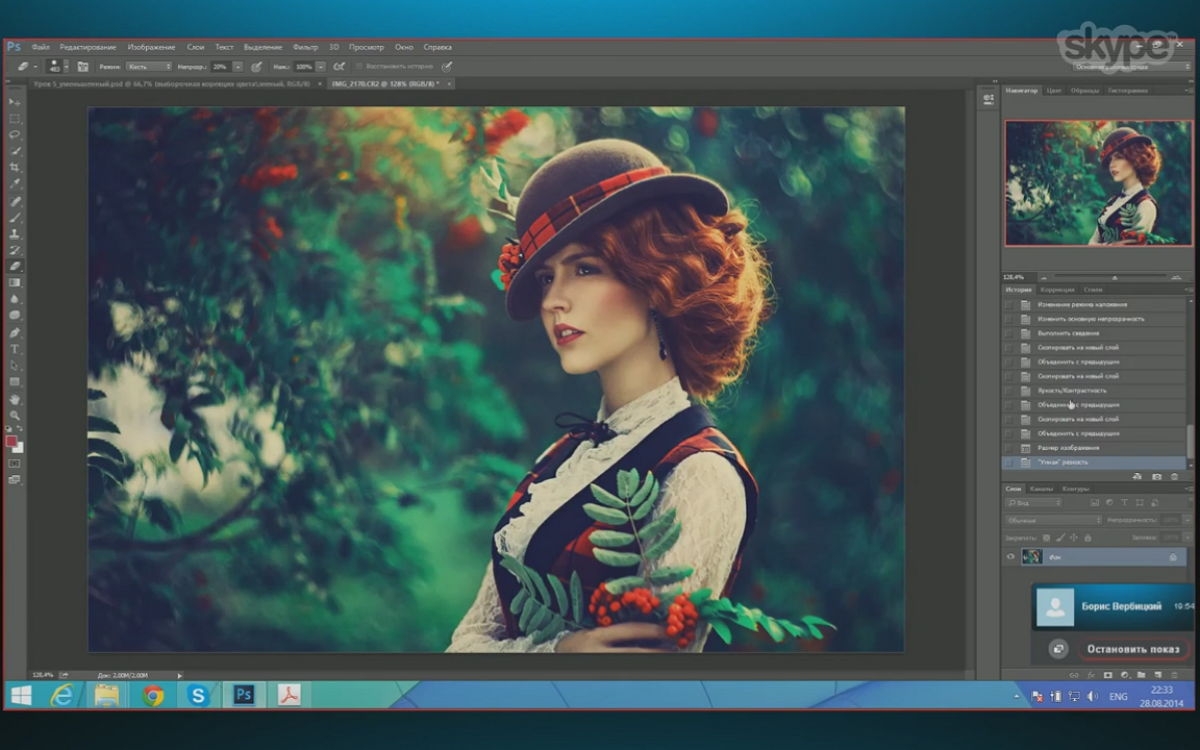The image size is (1200, 750).
Task: Set history brush source for Яркость/Контрастность
Action: point(1009,390)
